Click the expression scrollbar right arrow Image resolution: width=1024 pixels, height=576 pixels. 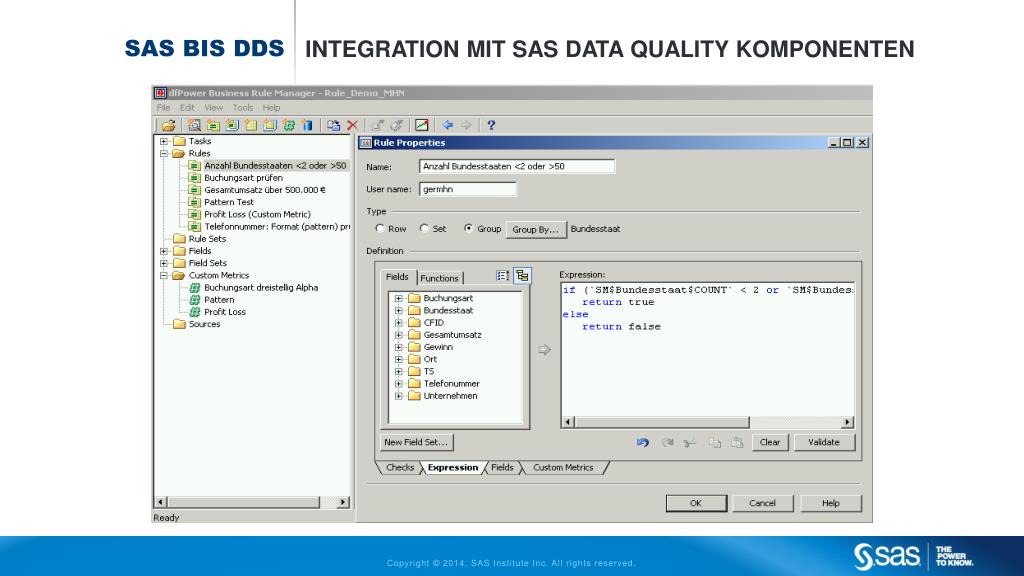click(848, 422)
